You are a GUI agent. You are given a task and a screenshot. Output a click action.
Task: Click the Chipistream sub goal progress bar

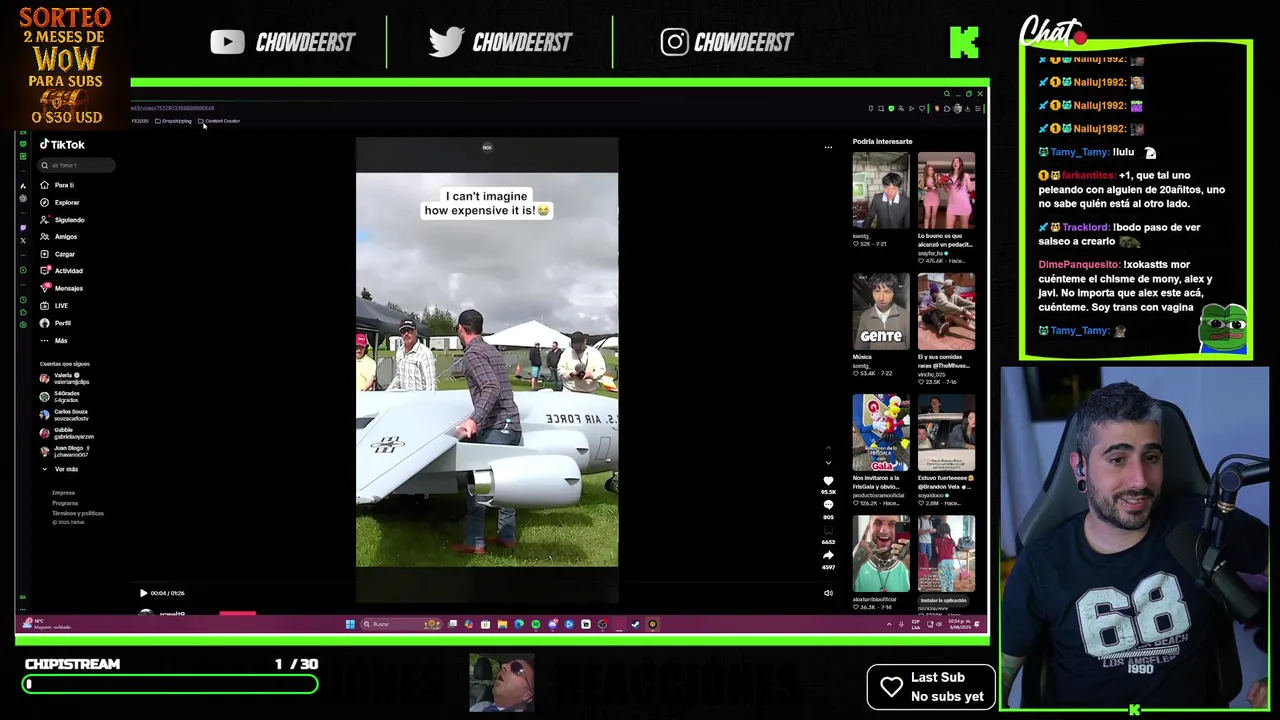coord(170,684)
